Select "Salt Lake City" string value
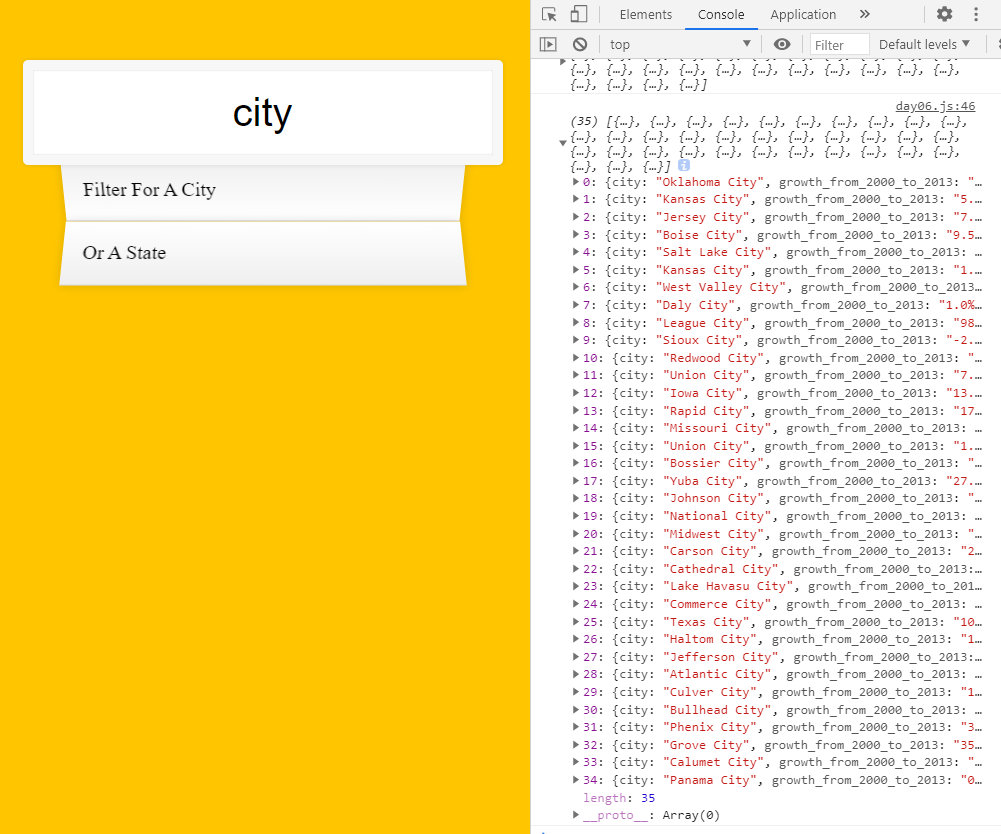The height and width of the screenshot is (834, 1001). [x=714, y=252]
